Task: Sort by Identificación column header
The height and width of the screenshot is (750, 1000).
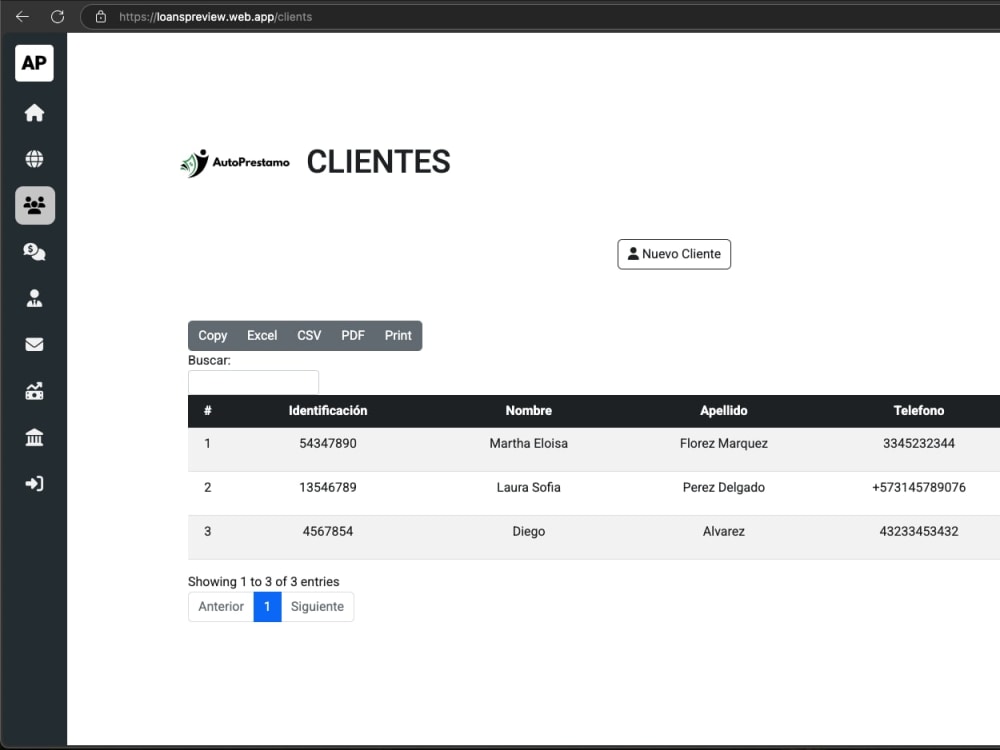Action: [x=328, y=411]
